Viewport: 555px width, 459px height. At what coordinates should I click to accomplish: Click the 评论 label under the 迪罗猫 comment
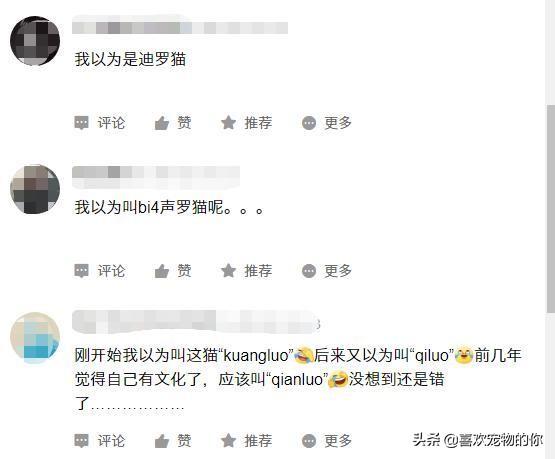(111, 123)
